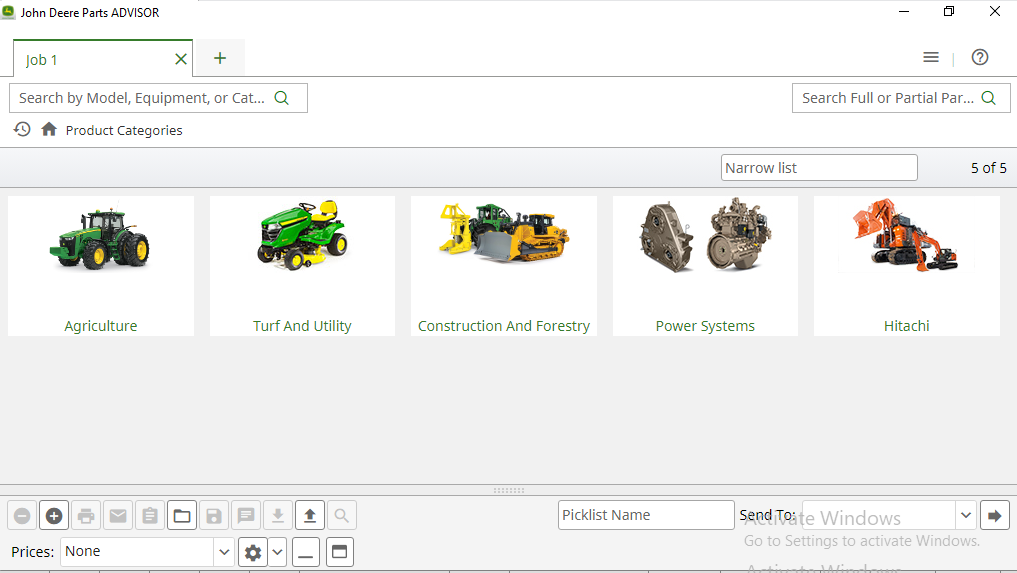Add a new job tab

pos(220,58)
